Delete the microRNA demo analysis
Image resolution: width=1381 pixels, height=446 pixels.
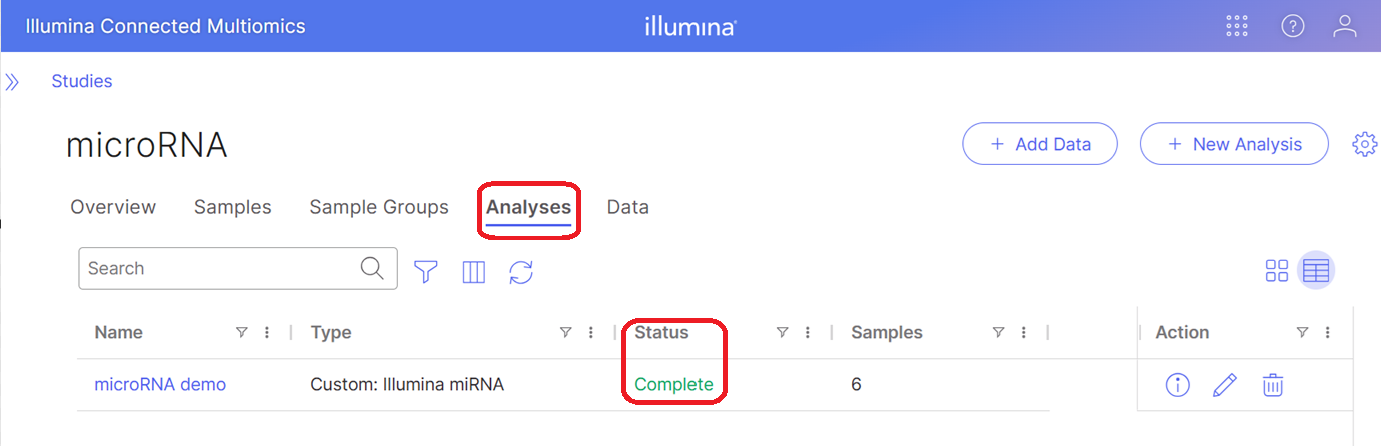[x=1272, y=384]
